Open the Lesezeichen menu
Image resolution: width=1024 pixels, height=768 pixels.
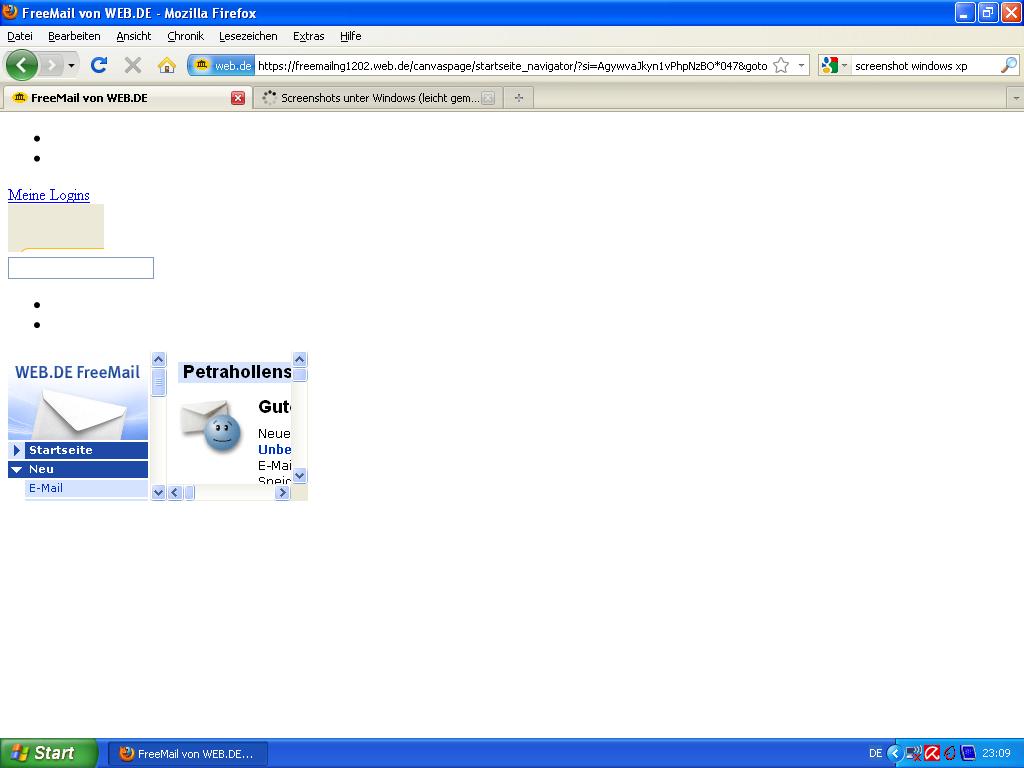point(248,36)
